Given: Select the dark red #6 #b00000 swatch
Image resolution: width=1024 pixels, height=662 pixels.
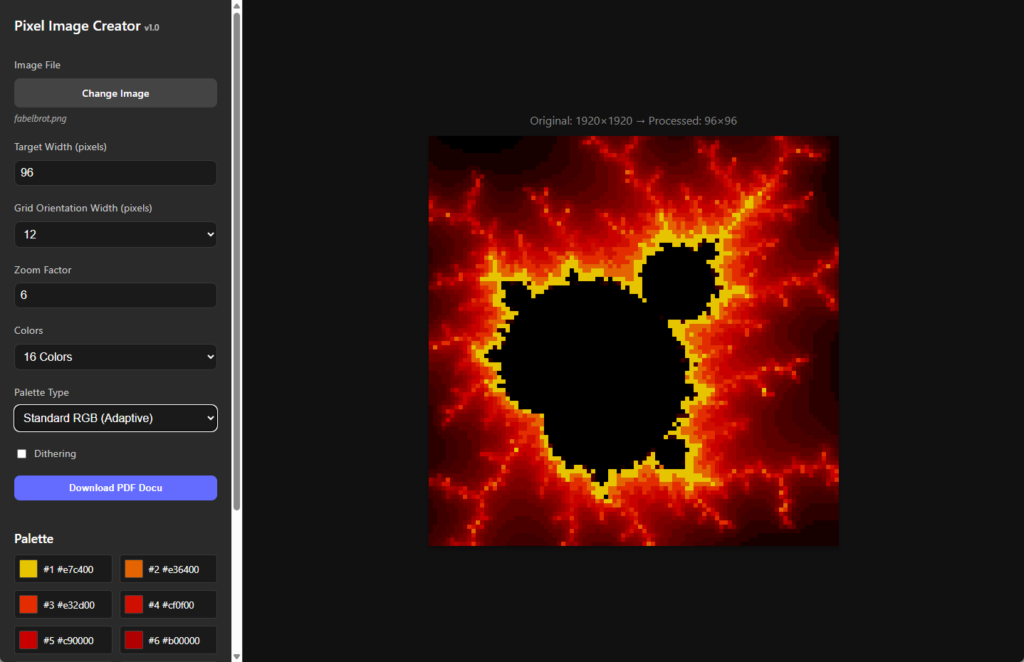Looking at the screenshot, I should click(133, 640).
